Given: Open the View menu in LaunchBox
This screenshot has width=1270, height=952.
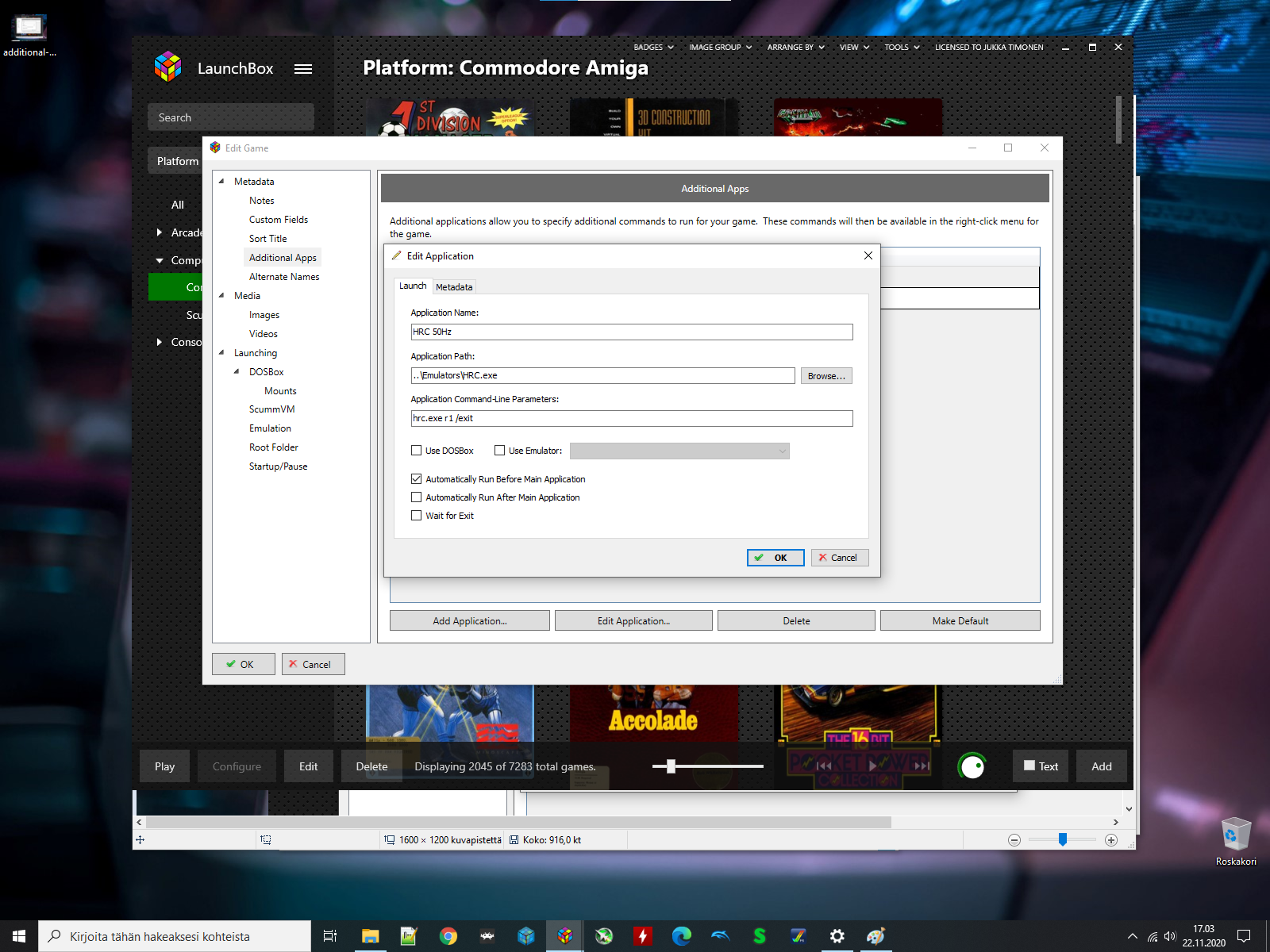Looking at the screenshot, I should point(854,48).
